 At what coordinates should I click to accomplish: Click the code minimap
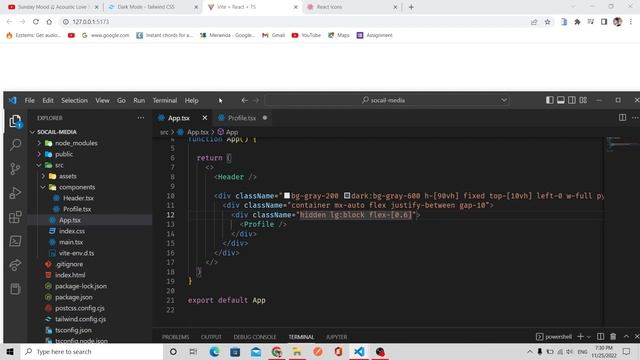[x=622, y=144]
